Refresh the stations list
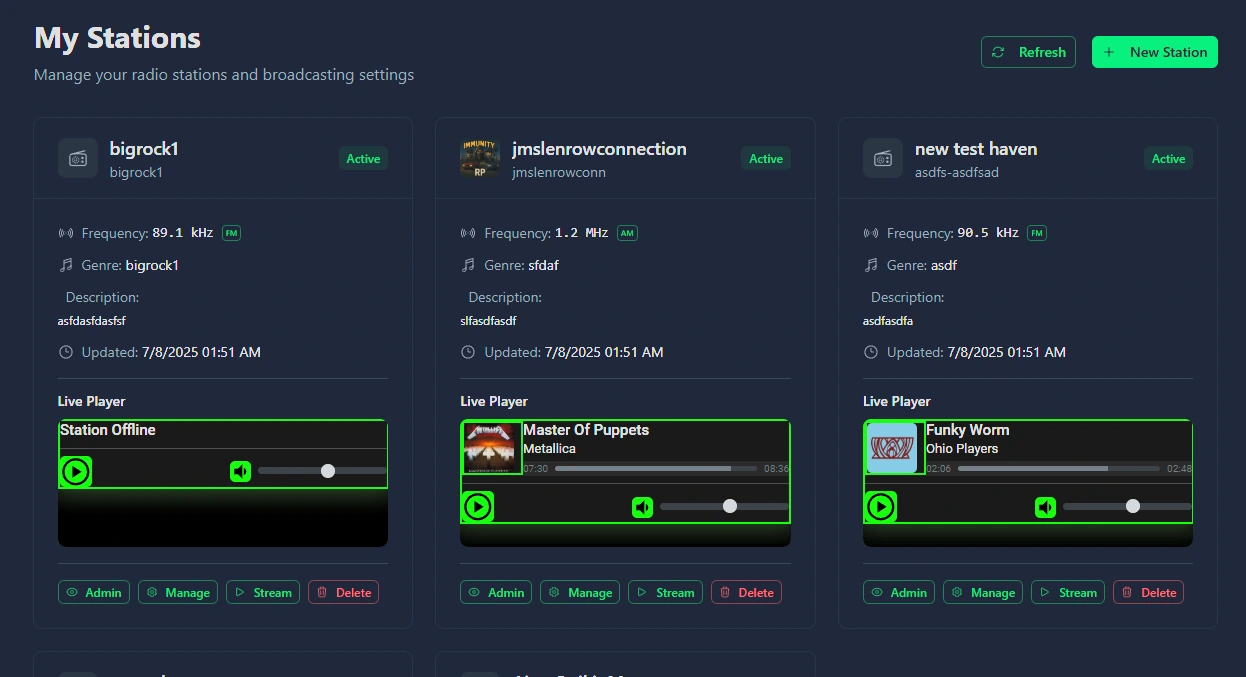 1028,52
